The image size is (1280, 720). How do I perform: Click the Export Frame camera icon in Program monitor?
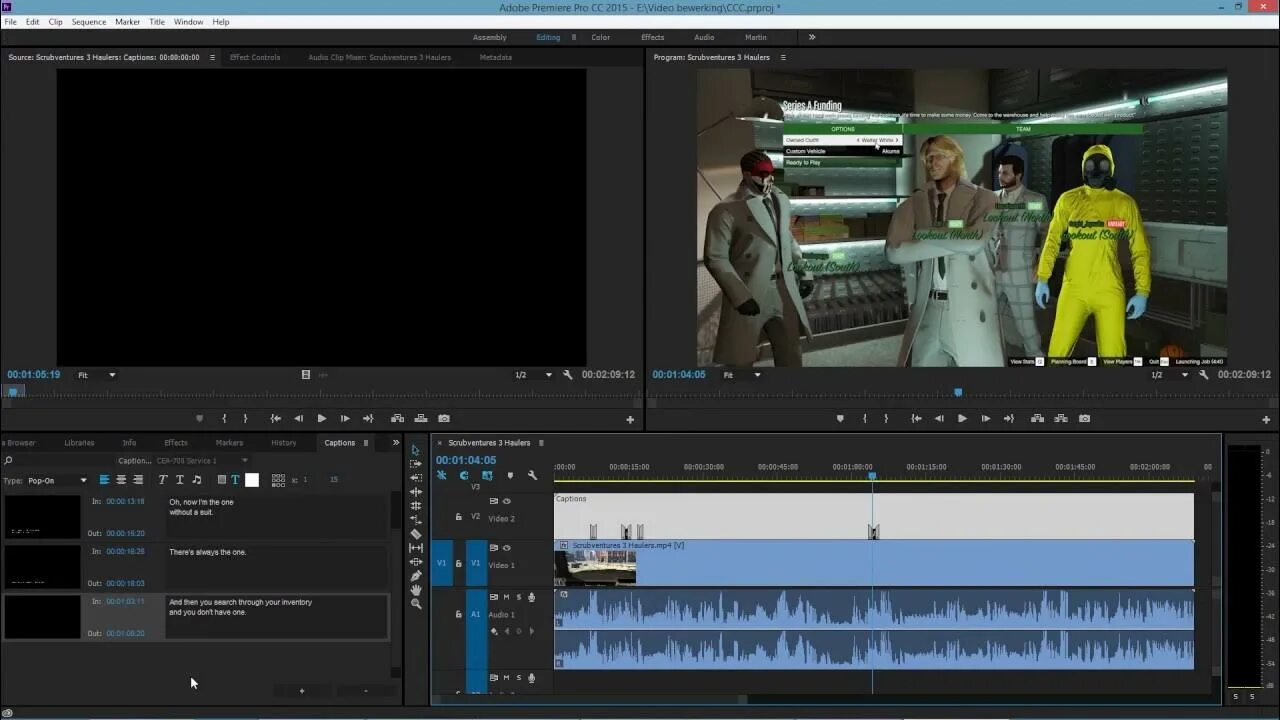(1084, 419)
